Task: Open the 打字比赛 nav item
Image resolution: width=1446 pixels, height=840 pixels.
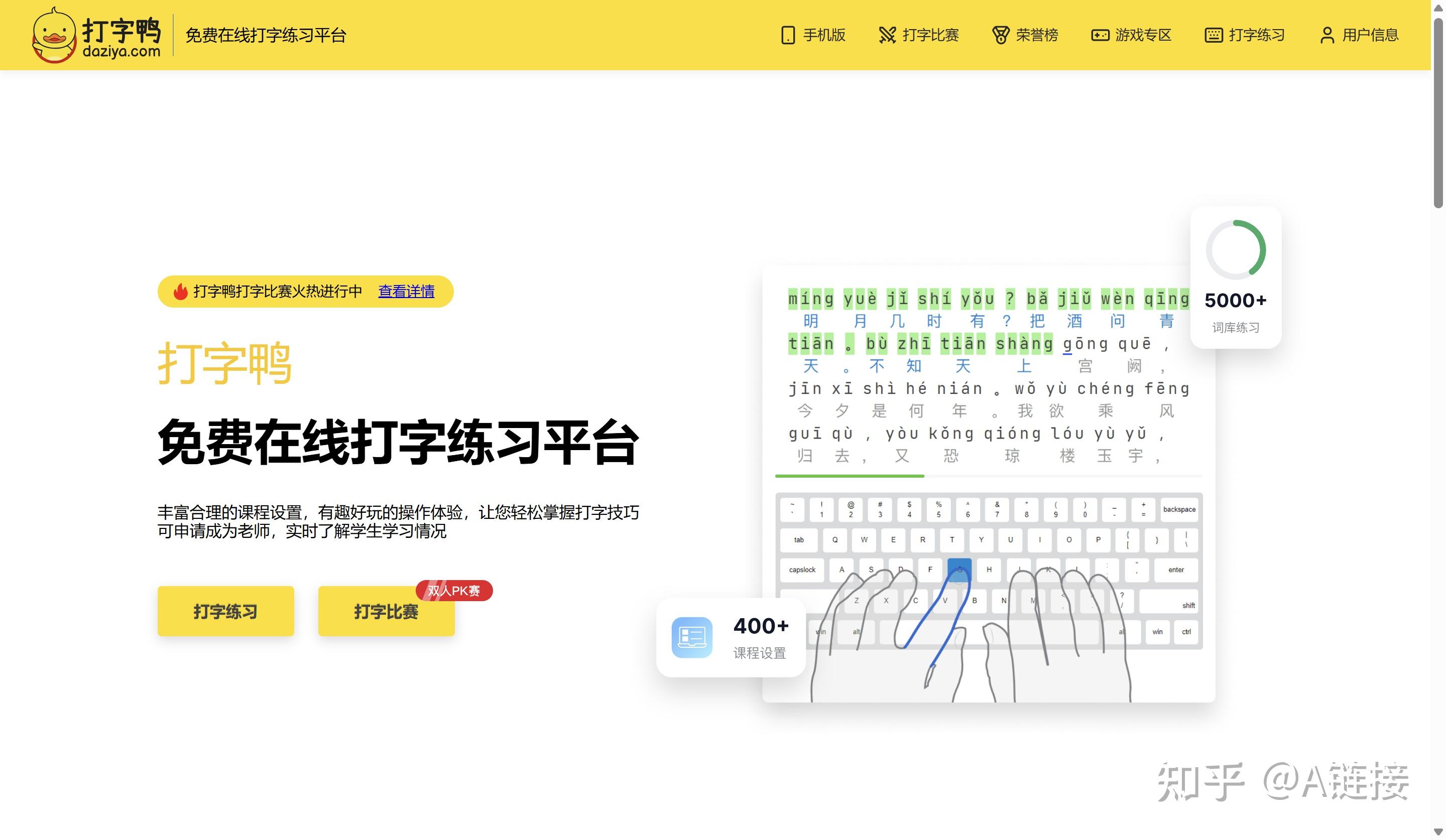Action: click(919, 35)
